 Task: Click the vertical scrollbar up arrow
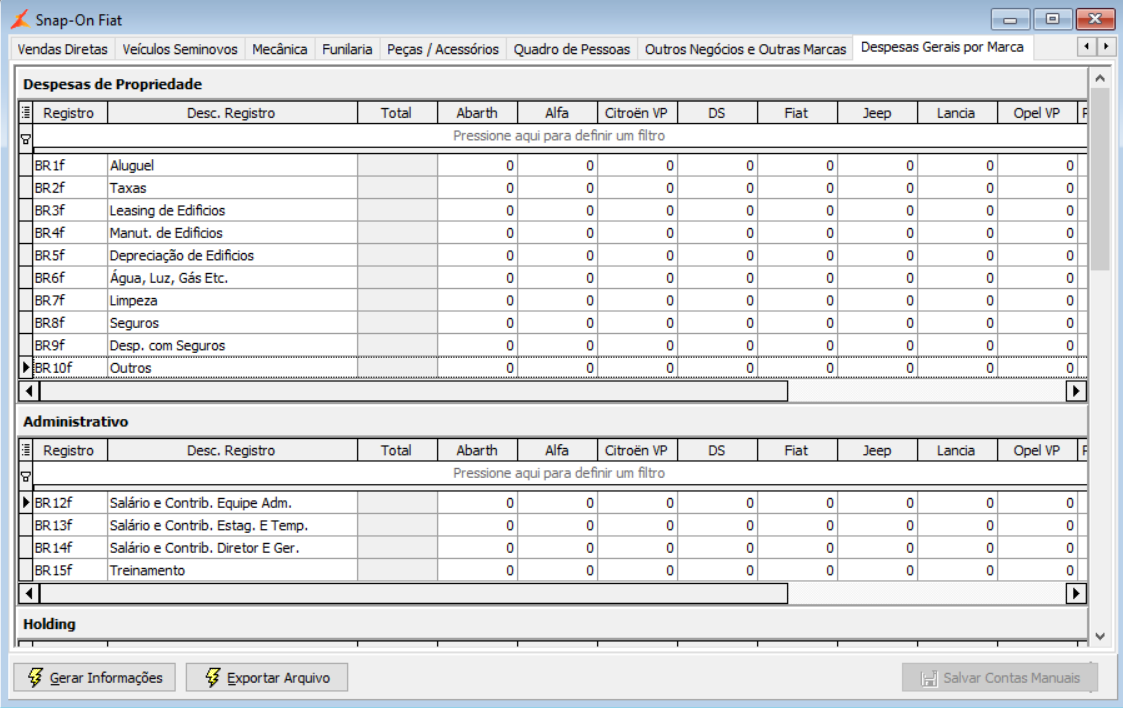[1100, 78]
